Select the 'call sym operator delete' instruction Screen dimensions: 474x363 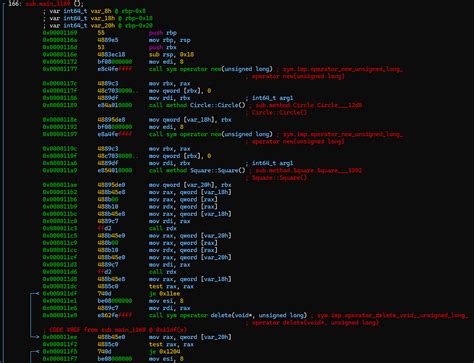click(x=228, y=315)
